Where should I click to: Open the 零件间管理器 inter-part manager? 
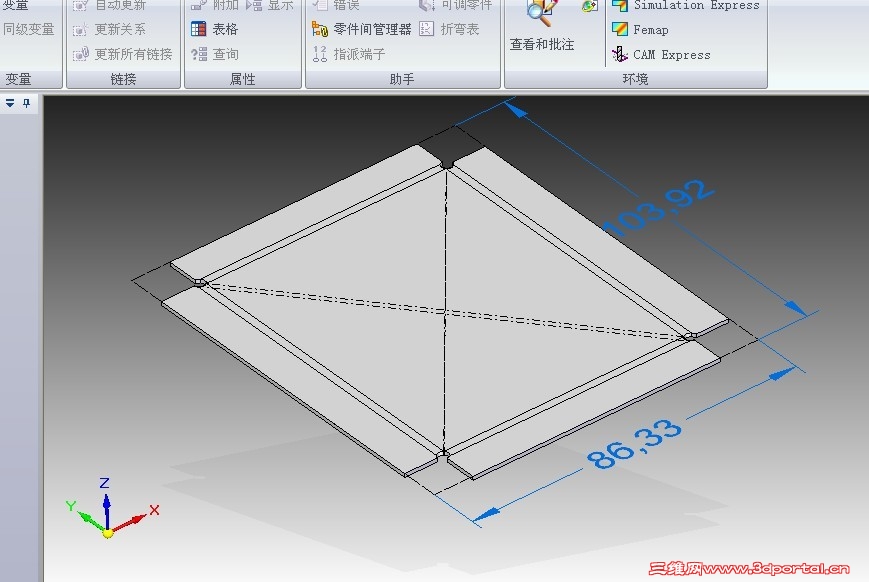361,29
